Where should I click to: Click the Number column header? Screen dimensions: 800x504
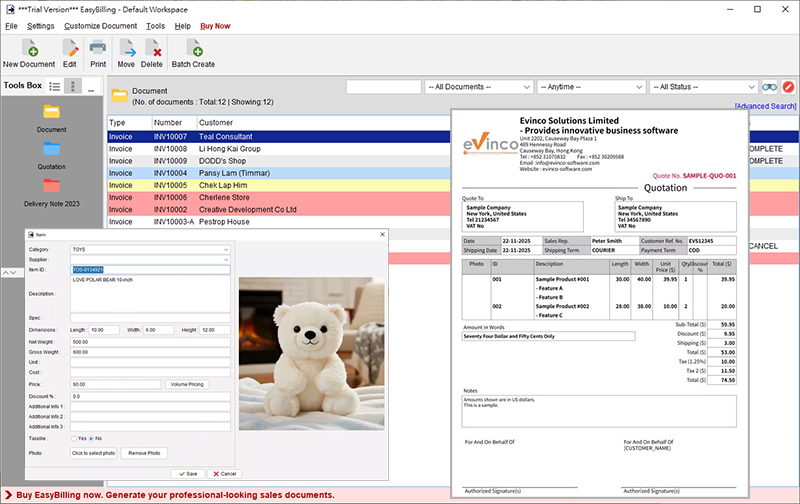pyautogui.click(x=174, y=123)
